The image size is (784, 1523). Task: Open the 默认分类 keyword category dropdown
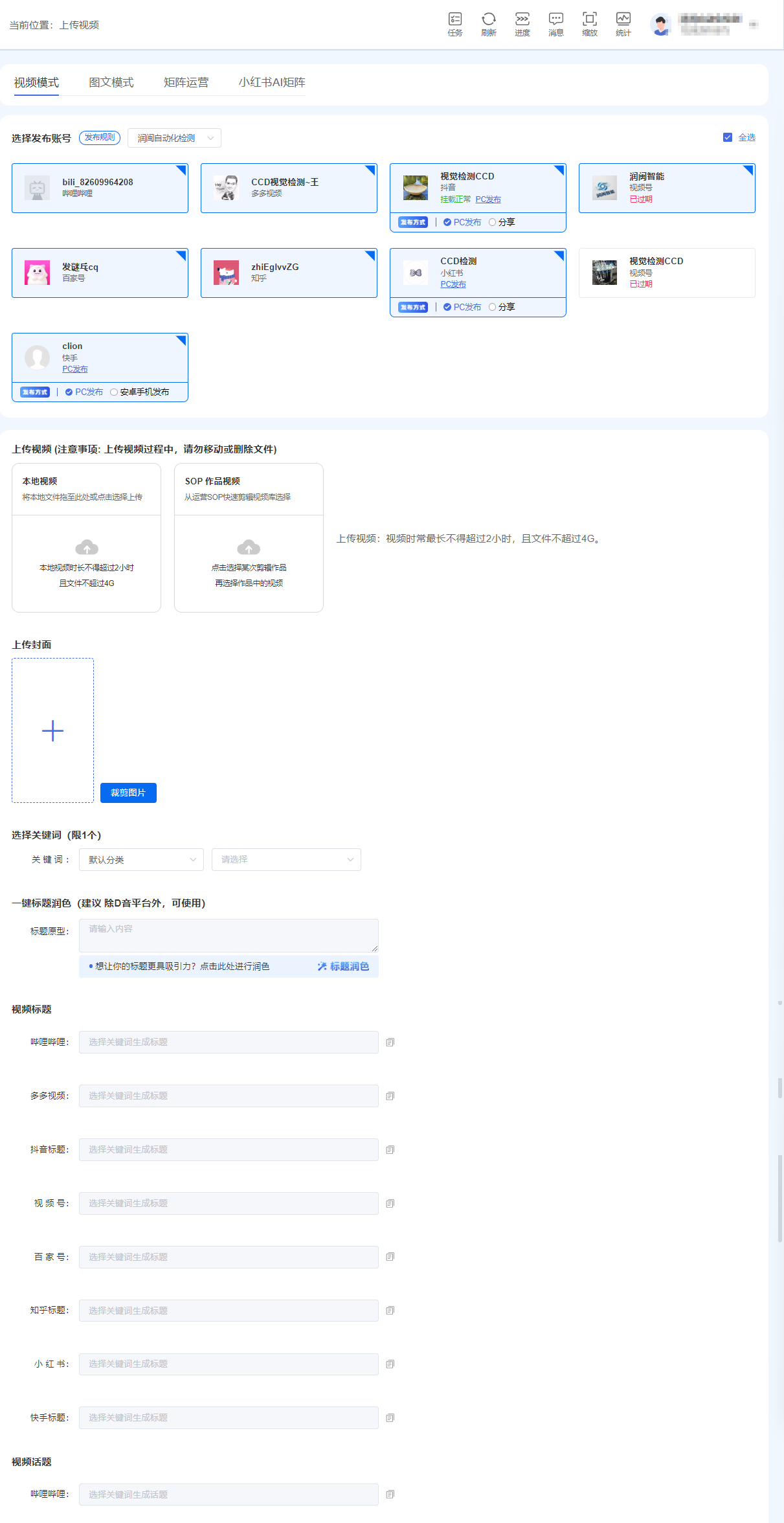coord(141,859)
